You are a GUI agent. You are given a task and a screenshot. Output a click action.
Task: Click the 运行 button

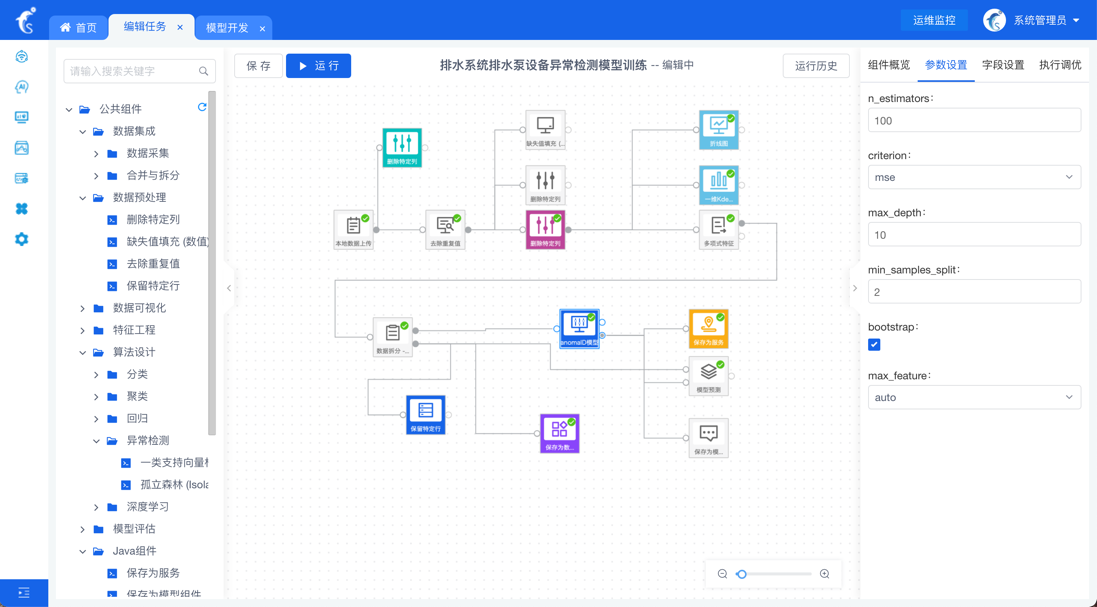click(318, 66)
